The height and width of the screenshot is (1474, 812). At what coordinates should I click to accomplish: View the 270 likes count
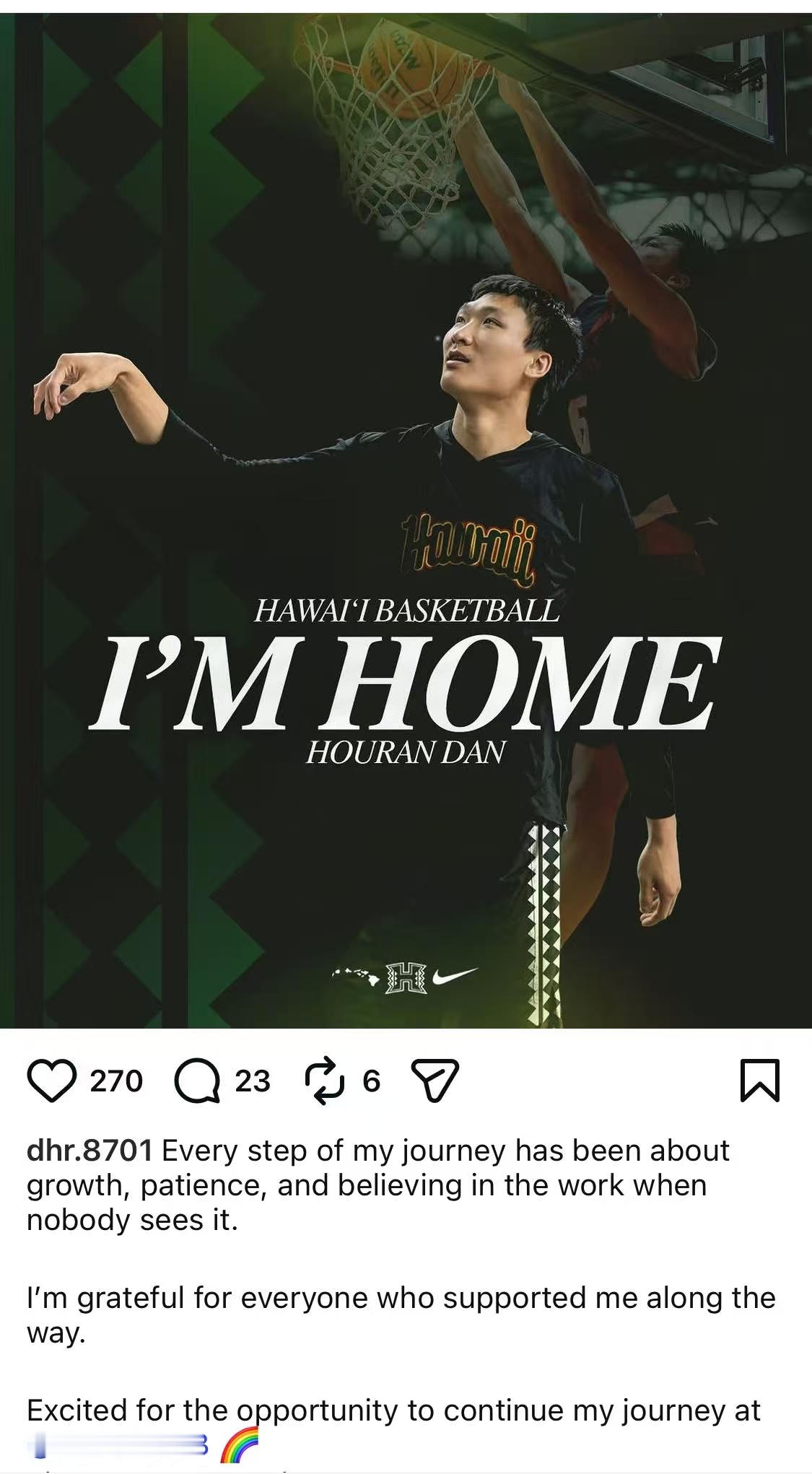[116, 1081]
